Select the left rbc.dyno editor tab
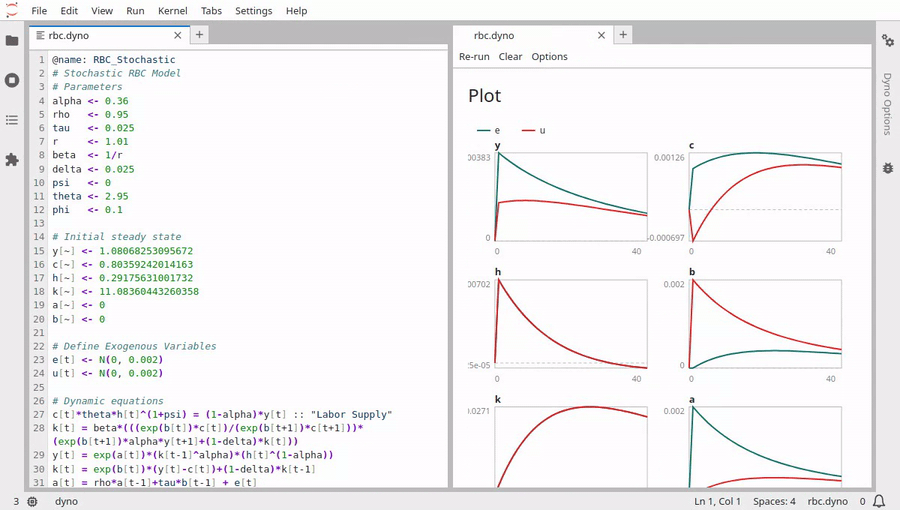 [x=110, y=36]
